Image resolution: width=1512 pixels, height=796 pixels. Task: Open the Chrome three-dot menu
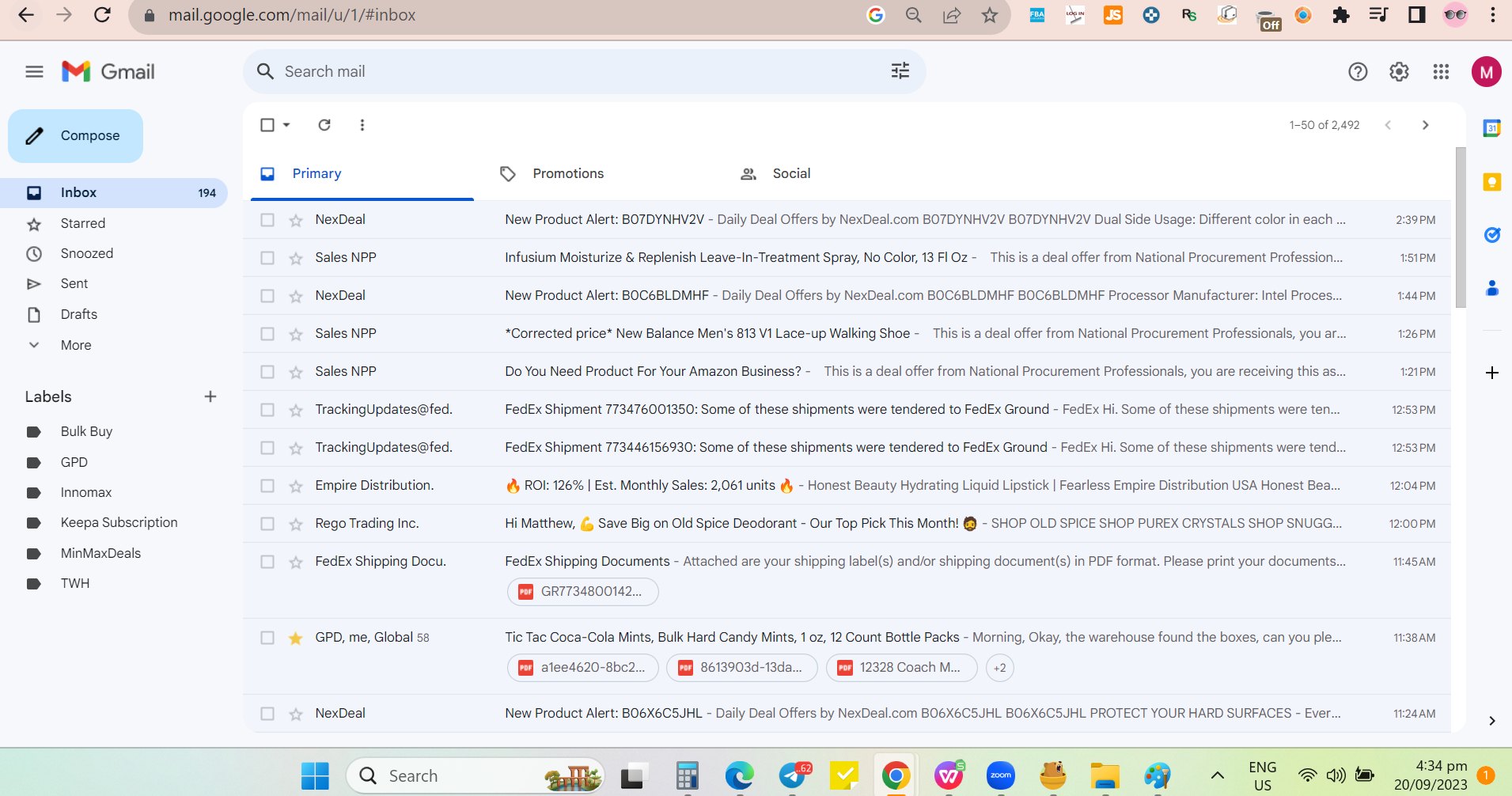pyautogui.click(x=1493, y=15)
